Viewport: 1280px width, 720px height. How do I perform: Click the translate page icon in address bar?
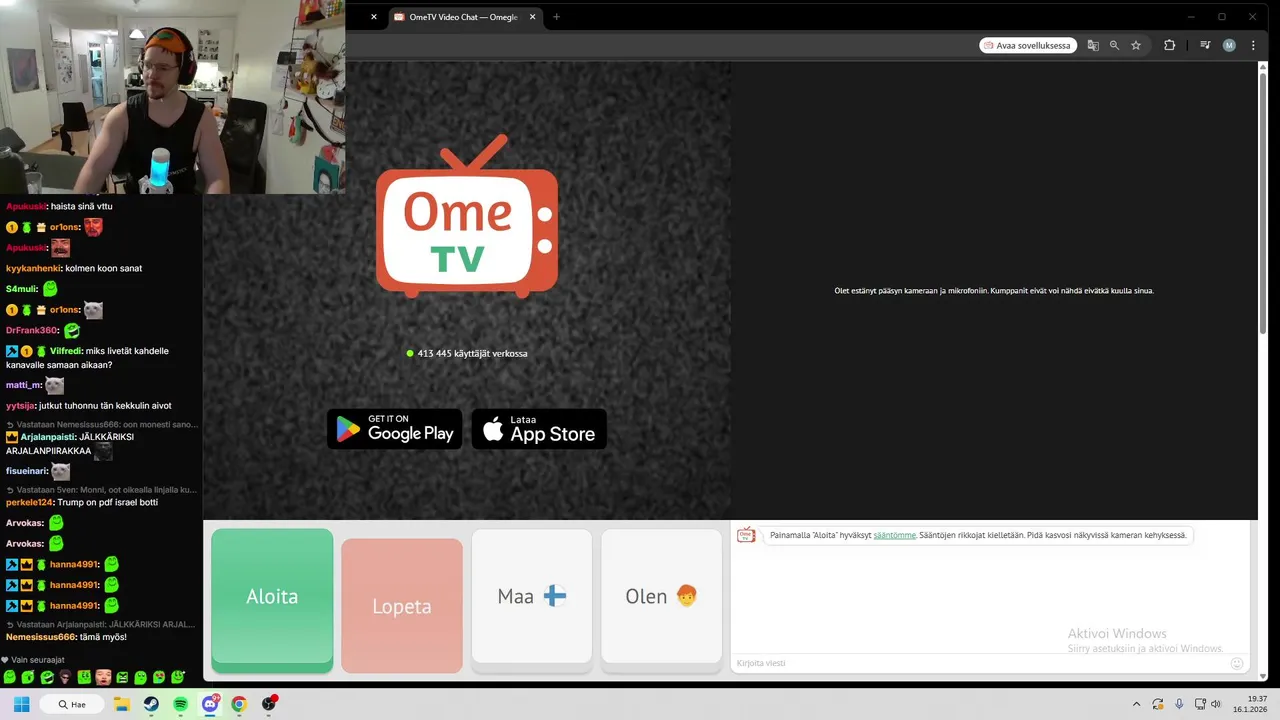pyautogui.click(x=1093, y=45)
